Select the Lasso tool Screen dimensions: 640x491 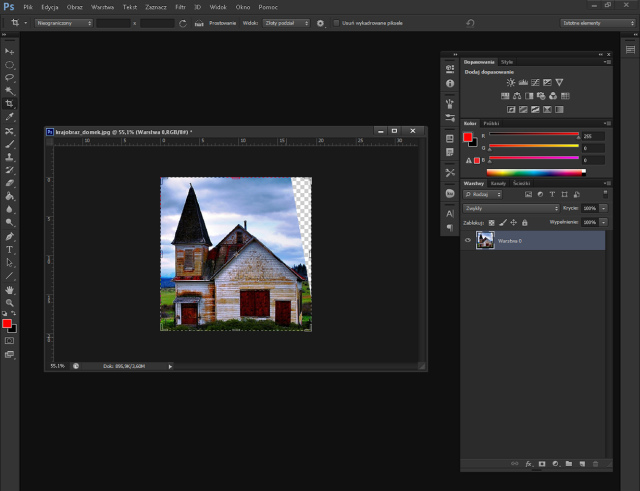coord(9,78)
